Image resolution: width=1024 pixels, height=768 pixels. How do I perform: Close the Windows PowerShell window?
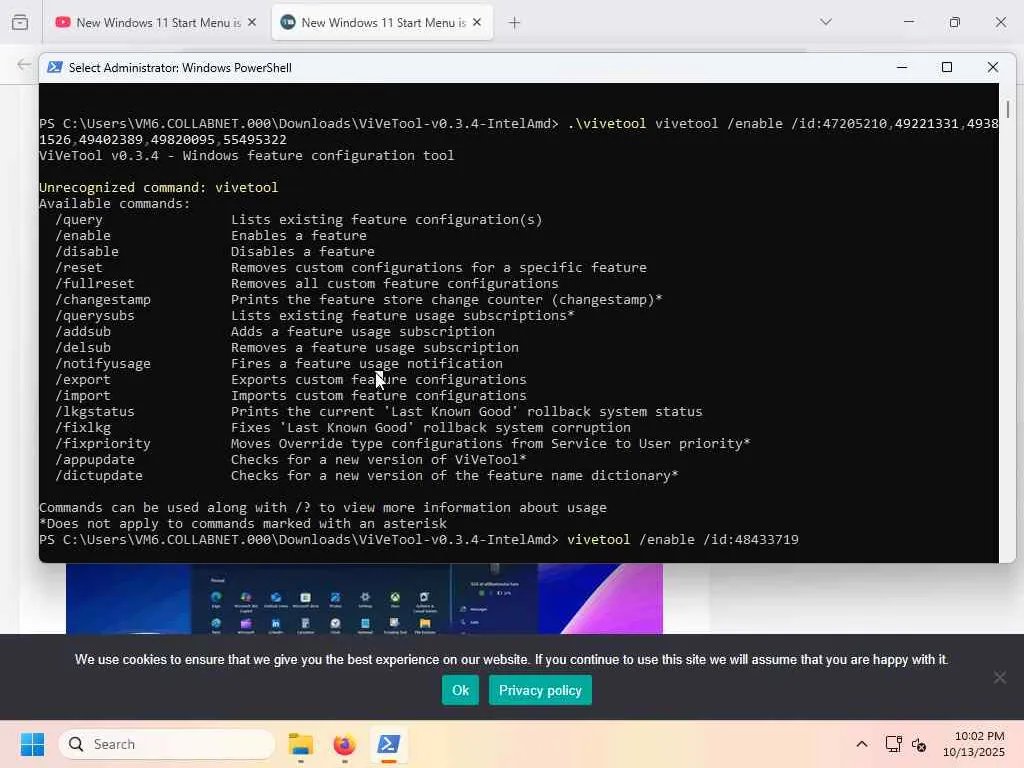(x=993, y=67)
